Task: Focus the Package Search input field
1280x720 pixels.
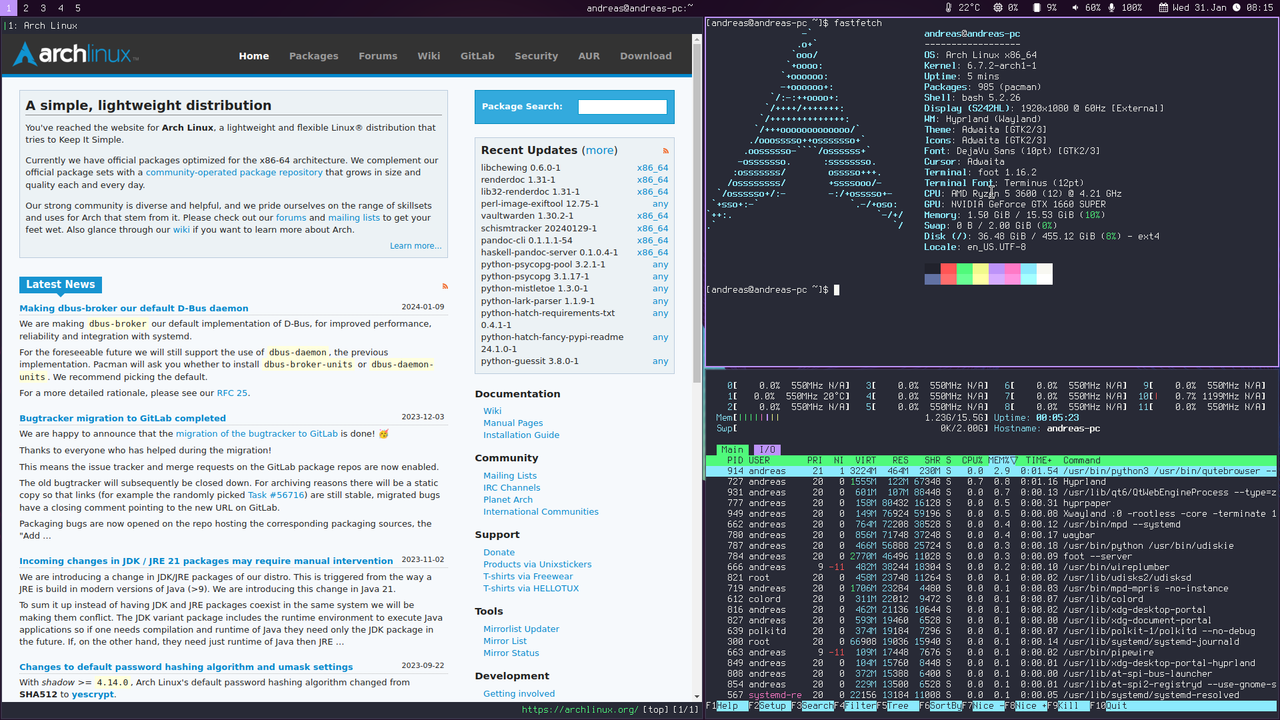Action: (x=622, y=107)
